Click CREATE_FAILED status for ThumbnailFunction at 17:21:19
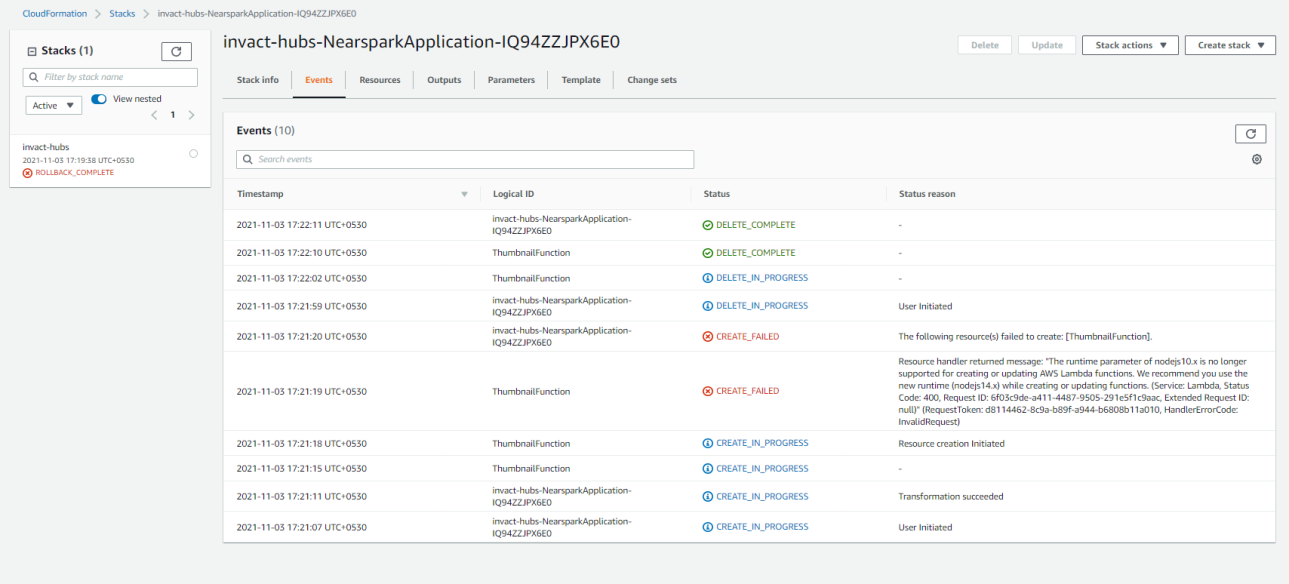The width and height of the screenshot is (1289, 584). [x=741, y=391]
